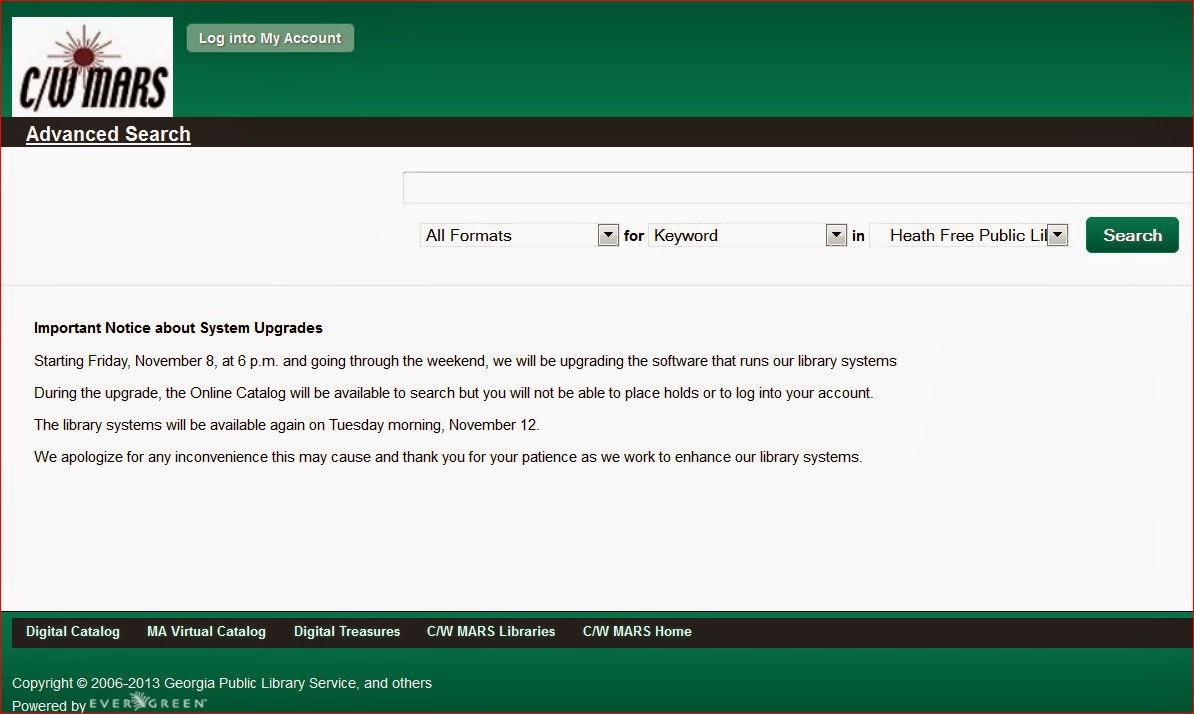Open the Keyword search type dropdown
This screenshot has height=714, width=1194.
tap(747, 235)
